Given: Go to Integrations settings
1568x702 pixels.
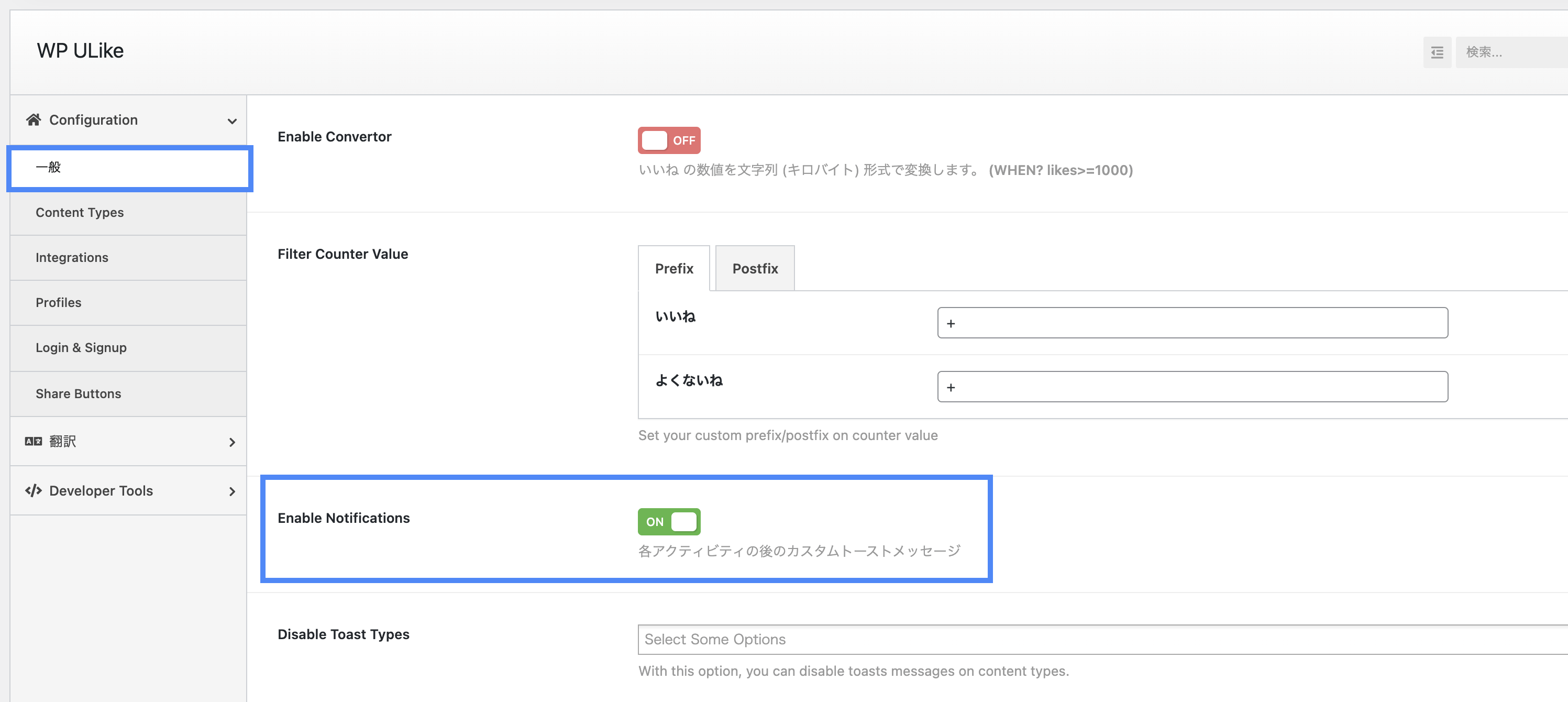Looking at the screenshot, I should pyautogui.click(x=72, y=258).
